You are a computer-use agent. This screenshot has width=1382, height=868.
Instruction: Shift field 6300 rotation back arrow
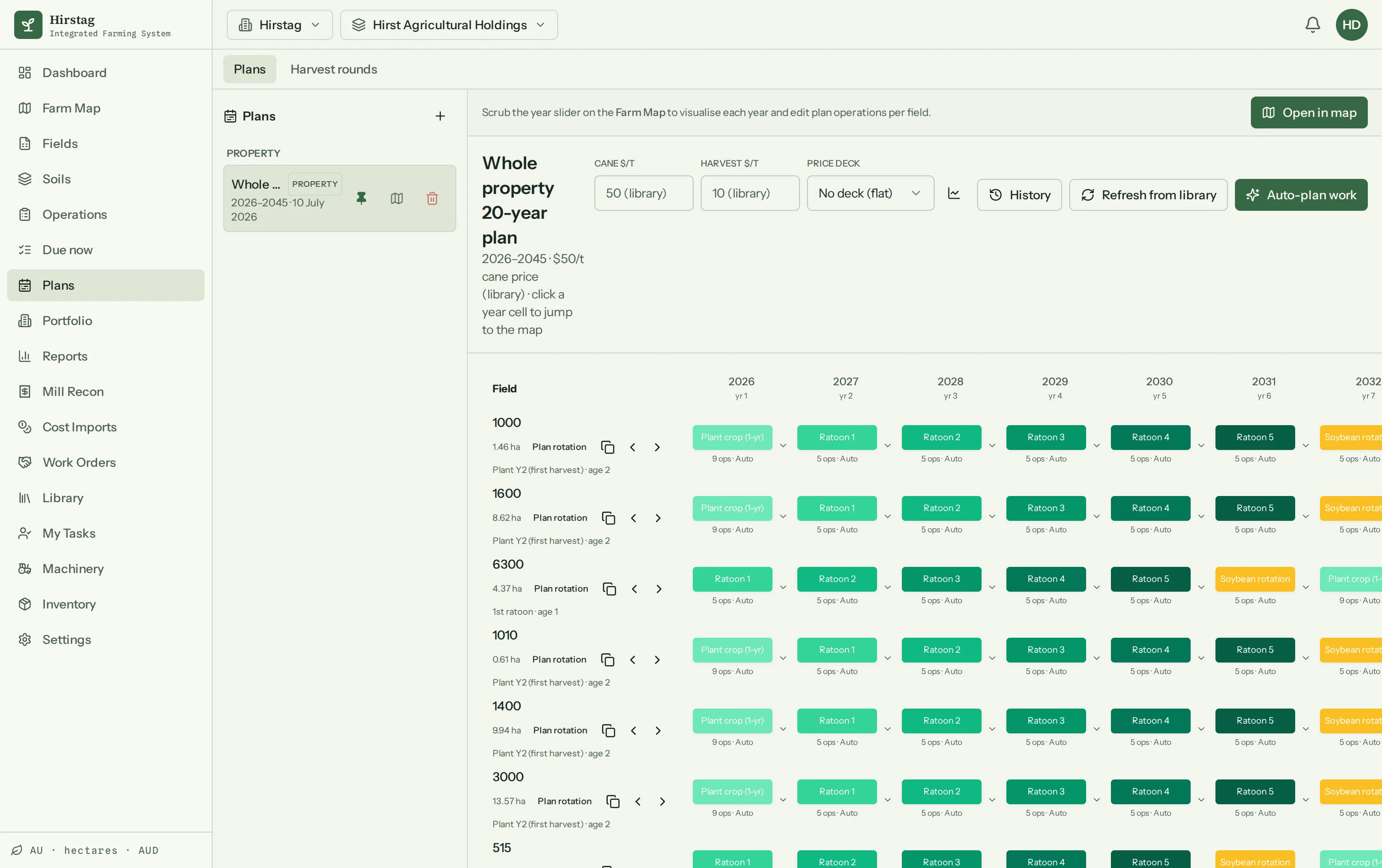pos(634,589)
